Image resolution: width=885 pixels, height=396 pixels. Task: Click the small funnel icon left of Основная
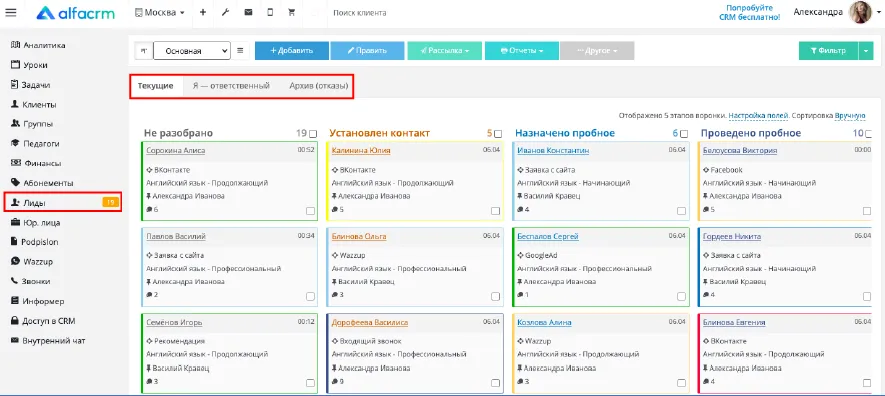tap(144, 51)
